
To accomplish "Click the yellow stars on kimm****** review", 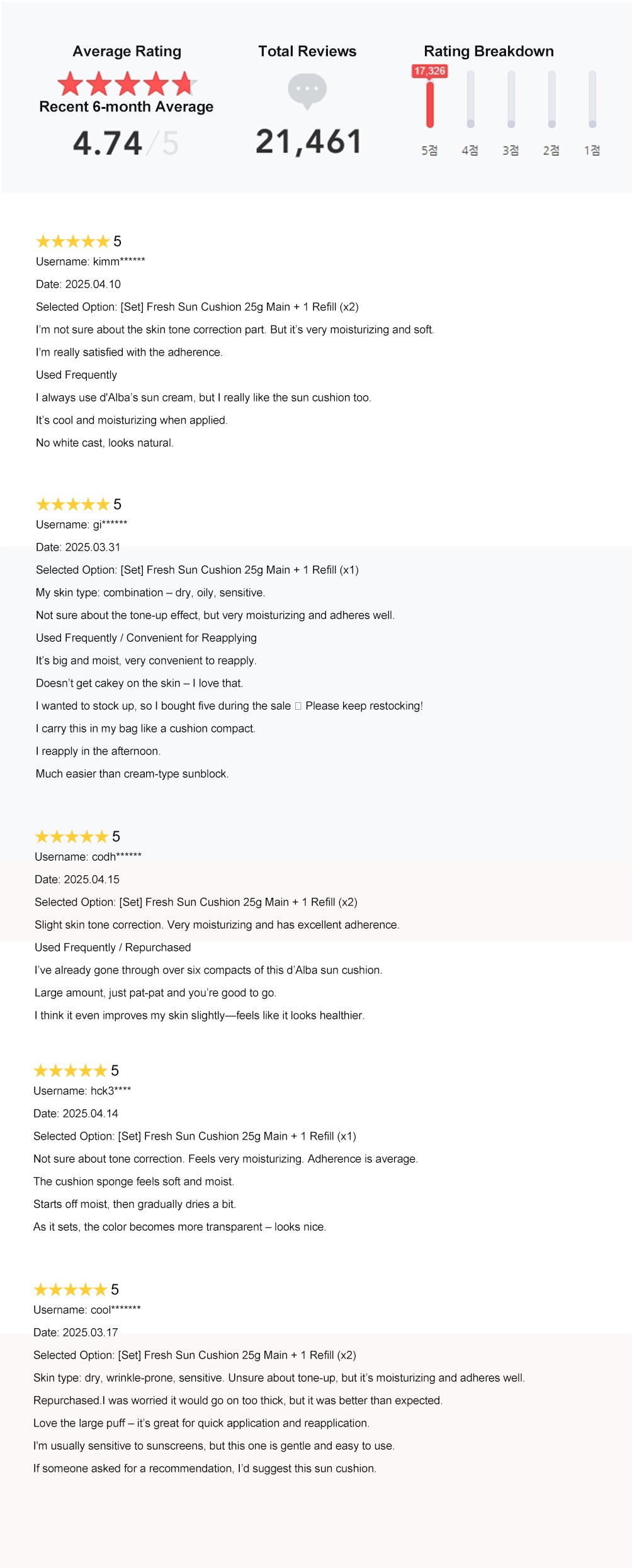I will tap(73, 242).
